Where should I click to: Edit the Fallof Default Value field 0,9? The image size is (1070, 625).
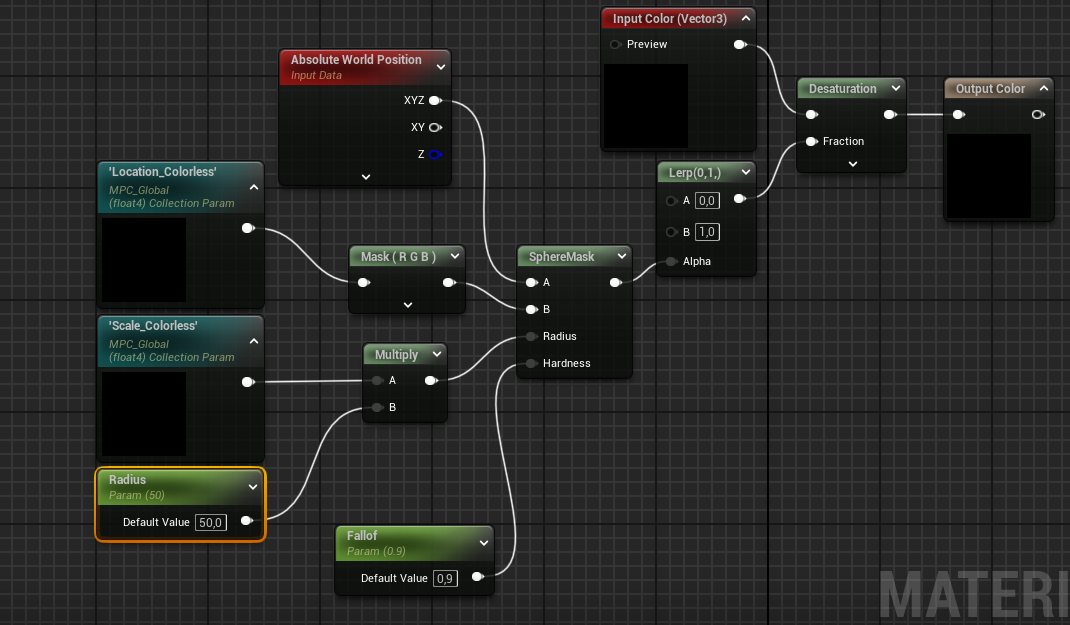445,579
